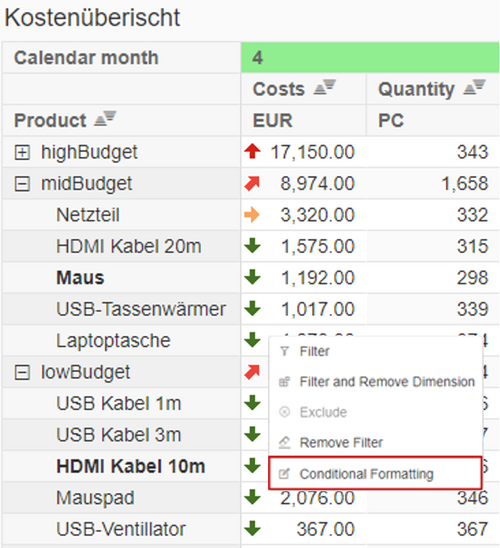Click the sort icon next to Costs
This screenshot has width=500, height=548.
click(x=325, y=87)
